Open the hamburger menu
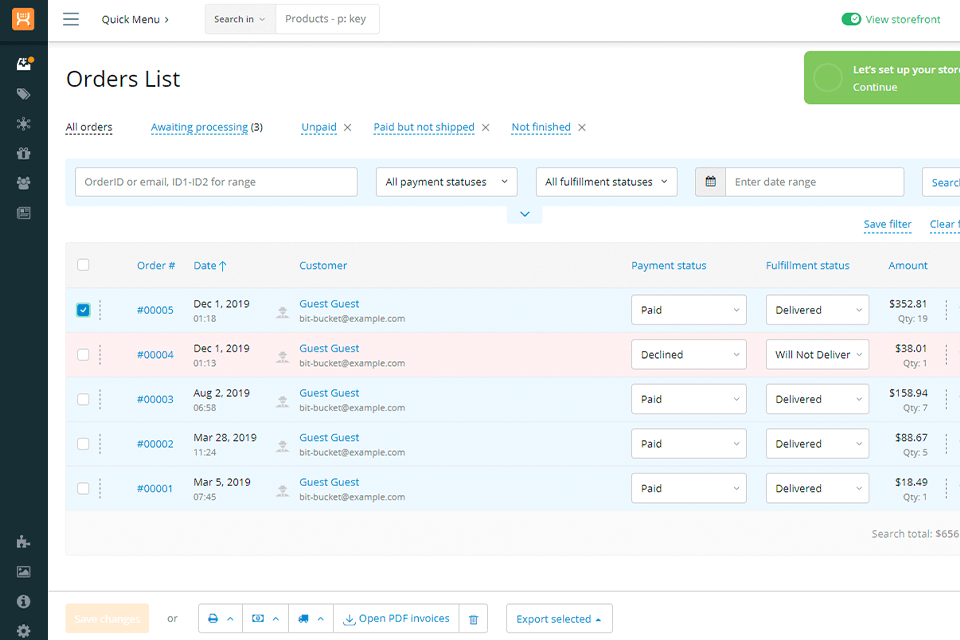 [71, 19]
